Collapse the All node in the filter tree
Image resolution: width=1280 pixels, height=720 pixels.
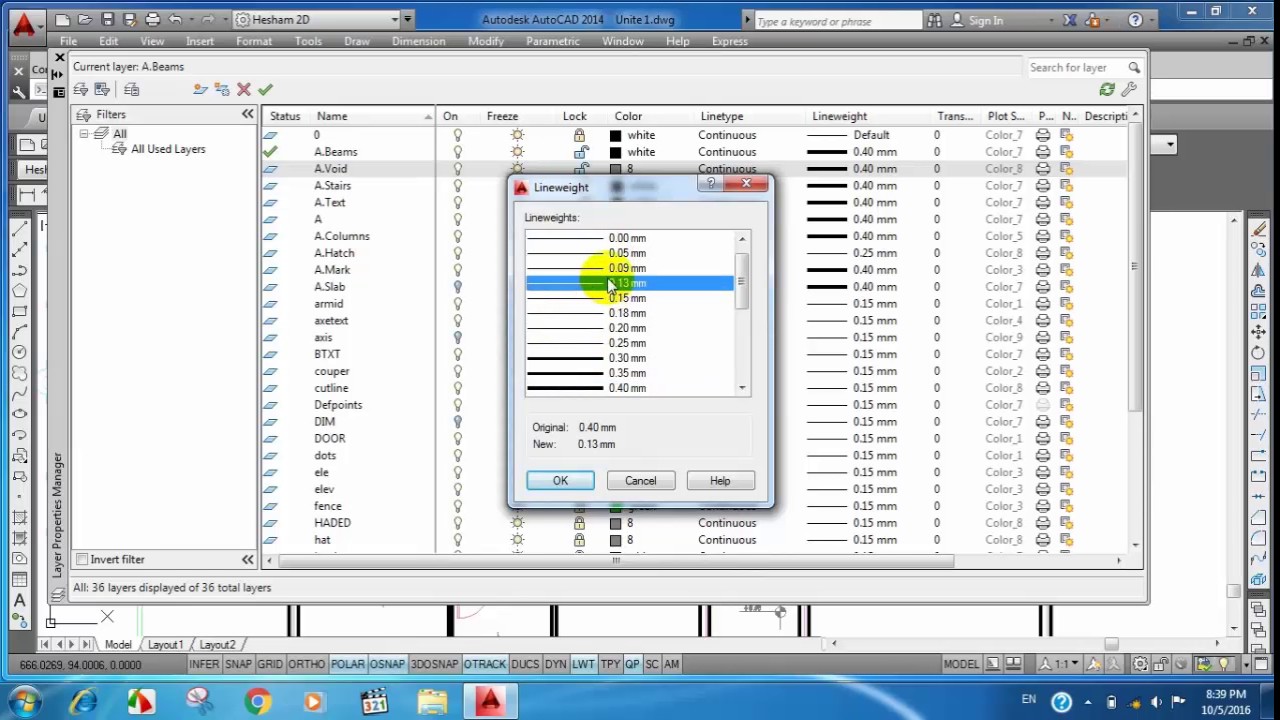[x=85, y=134]
